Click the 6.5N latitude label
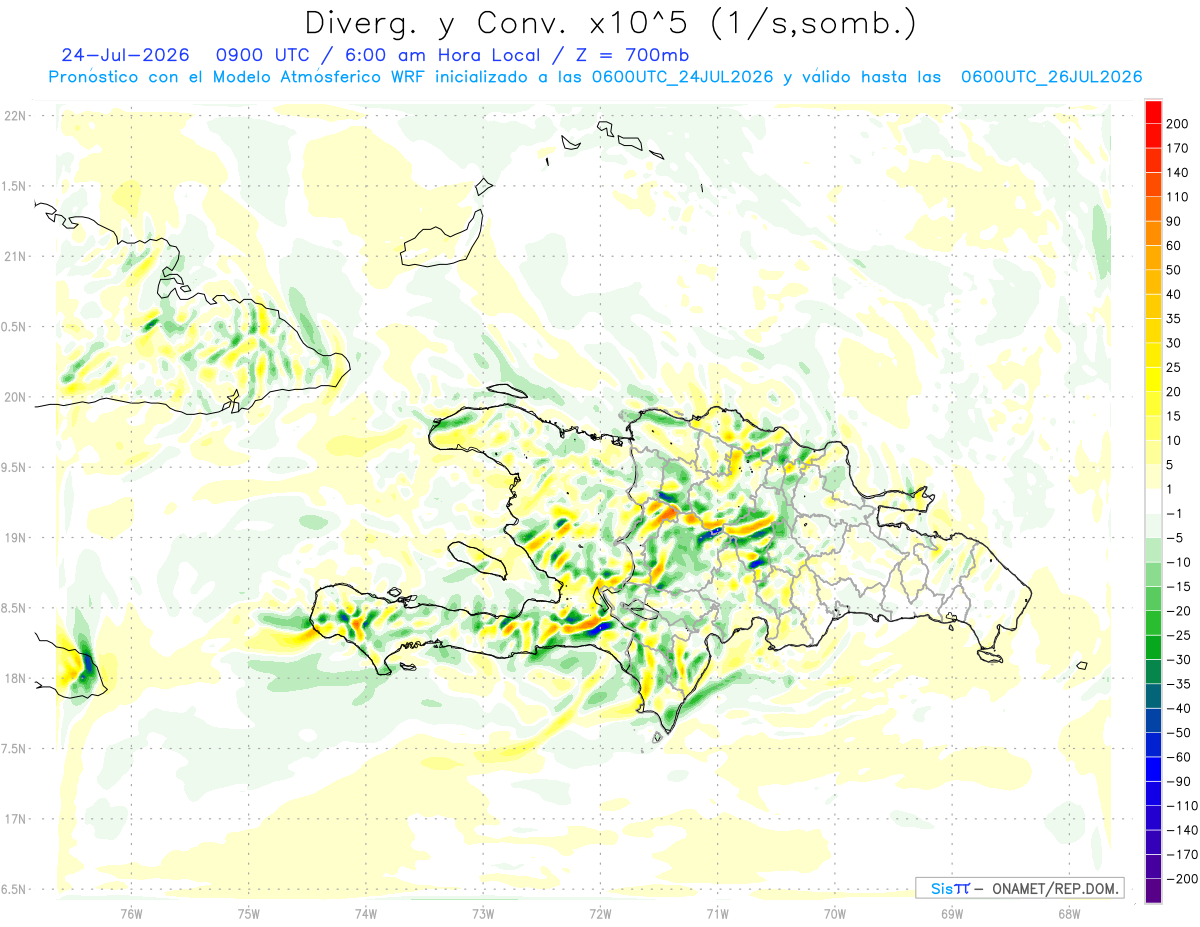Screen dimensions: 1200x927 point(13,889)
